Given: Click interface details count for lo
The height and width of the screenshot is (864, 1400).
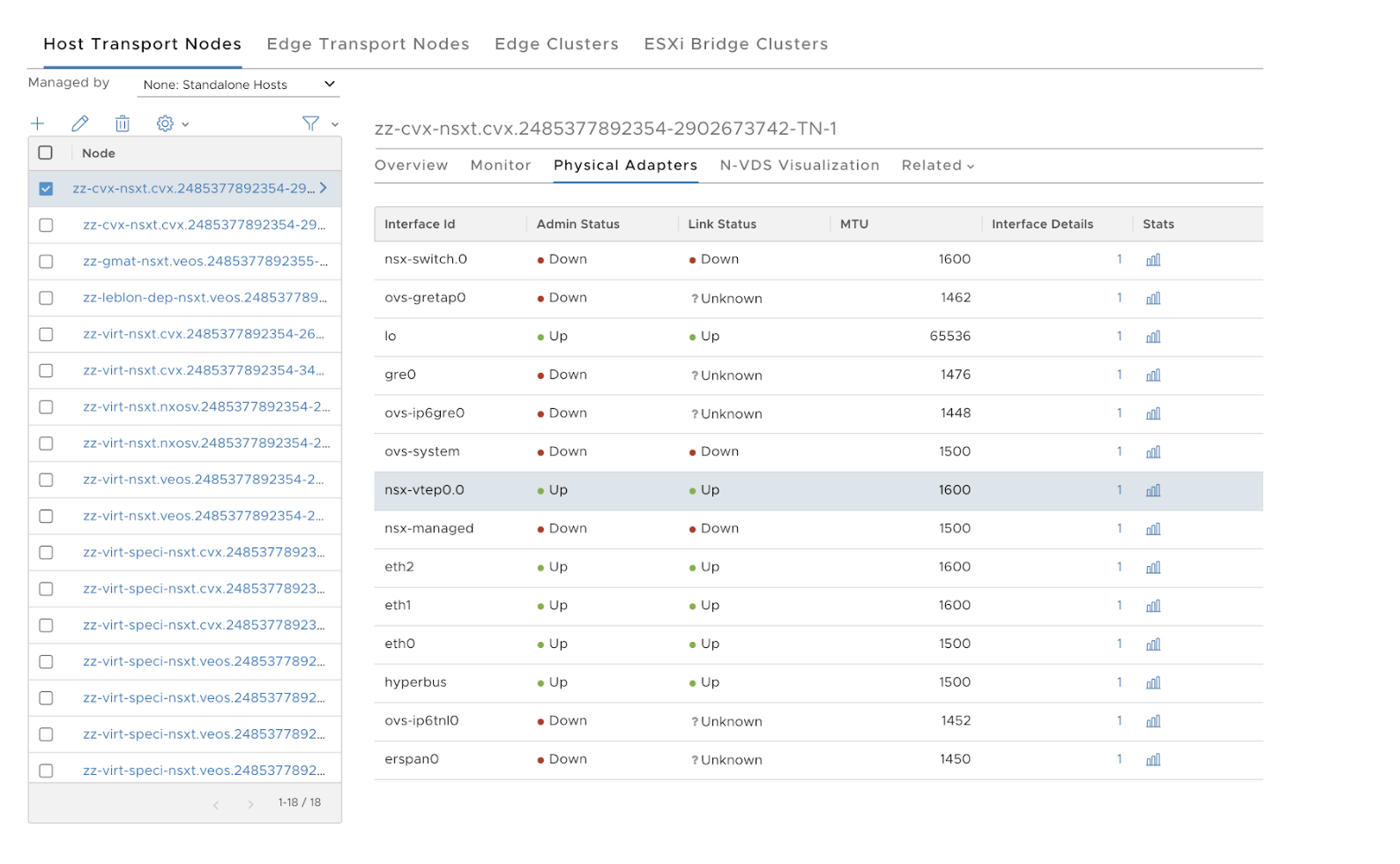Looking at the screenshot, I should click(1119, 336).
